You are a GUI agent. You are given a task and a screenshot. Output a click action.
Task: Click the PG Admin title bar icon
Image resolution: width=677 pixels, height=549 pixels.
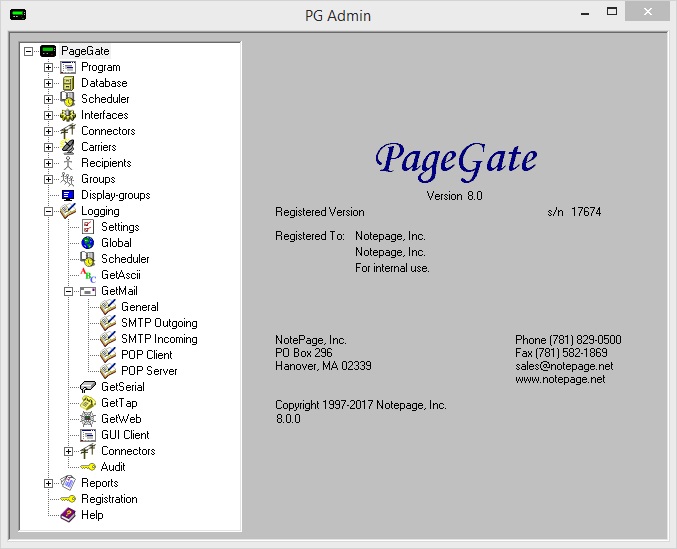point(18,15)
